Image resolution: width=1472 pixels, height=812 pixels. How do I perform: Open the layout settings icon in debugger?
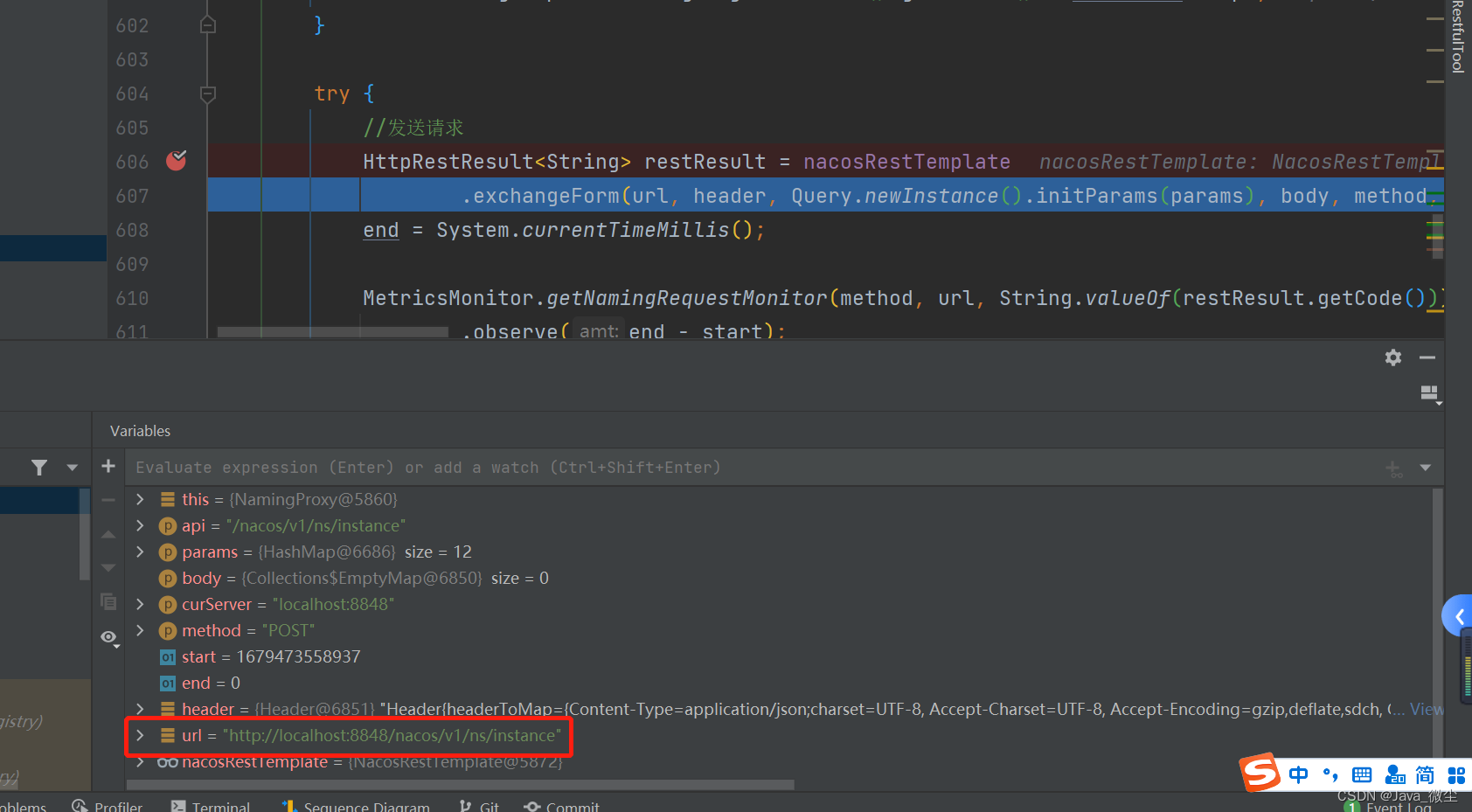1430,395
